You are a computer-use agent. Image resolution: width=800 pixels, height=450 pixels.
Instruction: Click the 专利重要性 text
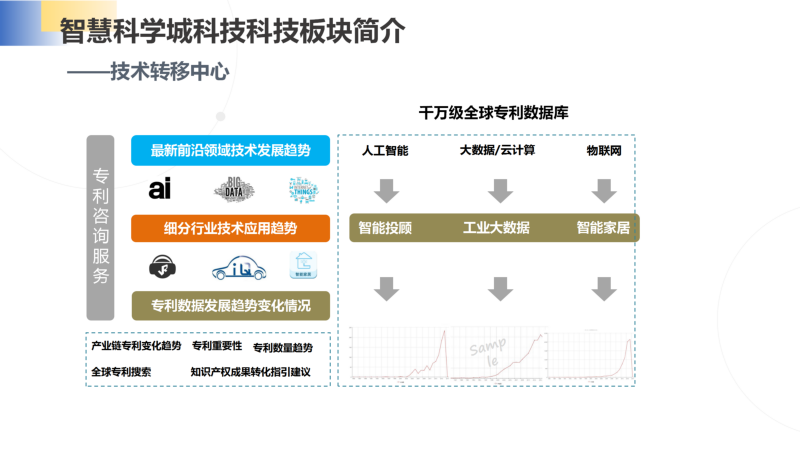point(217,346)
